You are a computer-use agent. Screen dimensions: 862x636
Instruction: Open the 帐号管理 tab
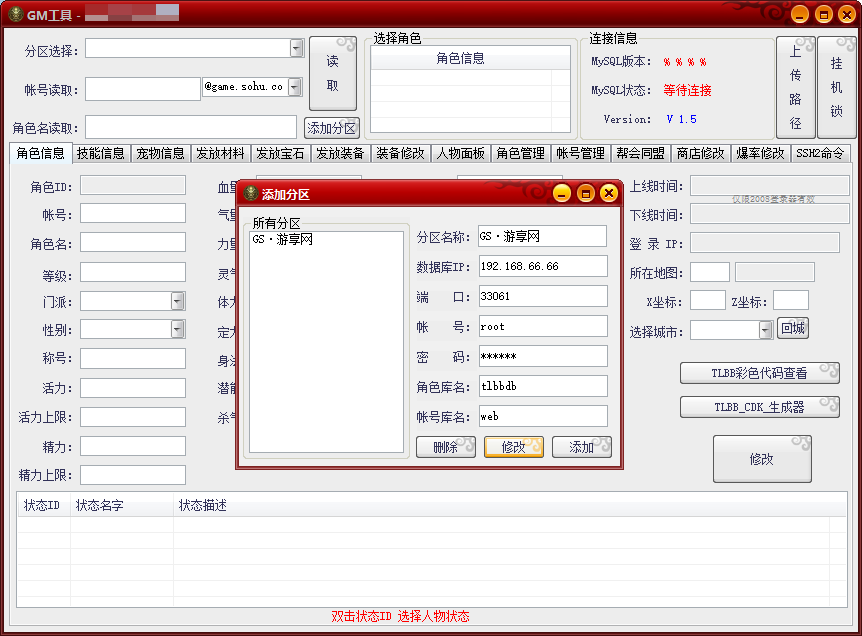click(x=580, y=154)
